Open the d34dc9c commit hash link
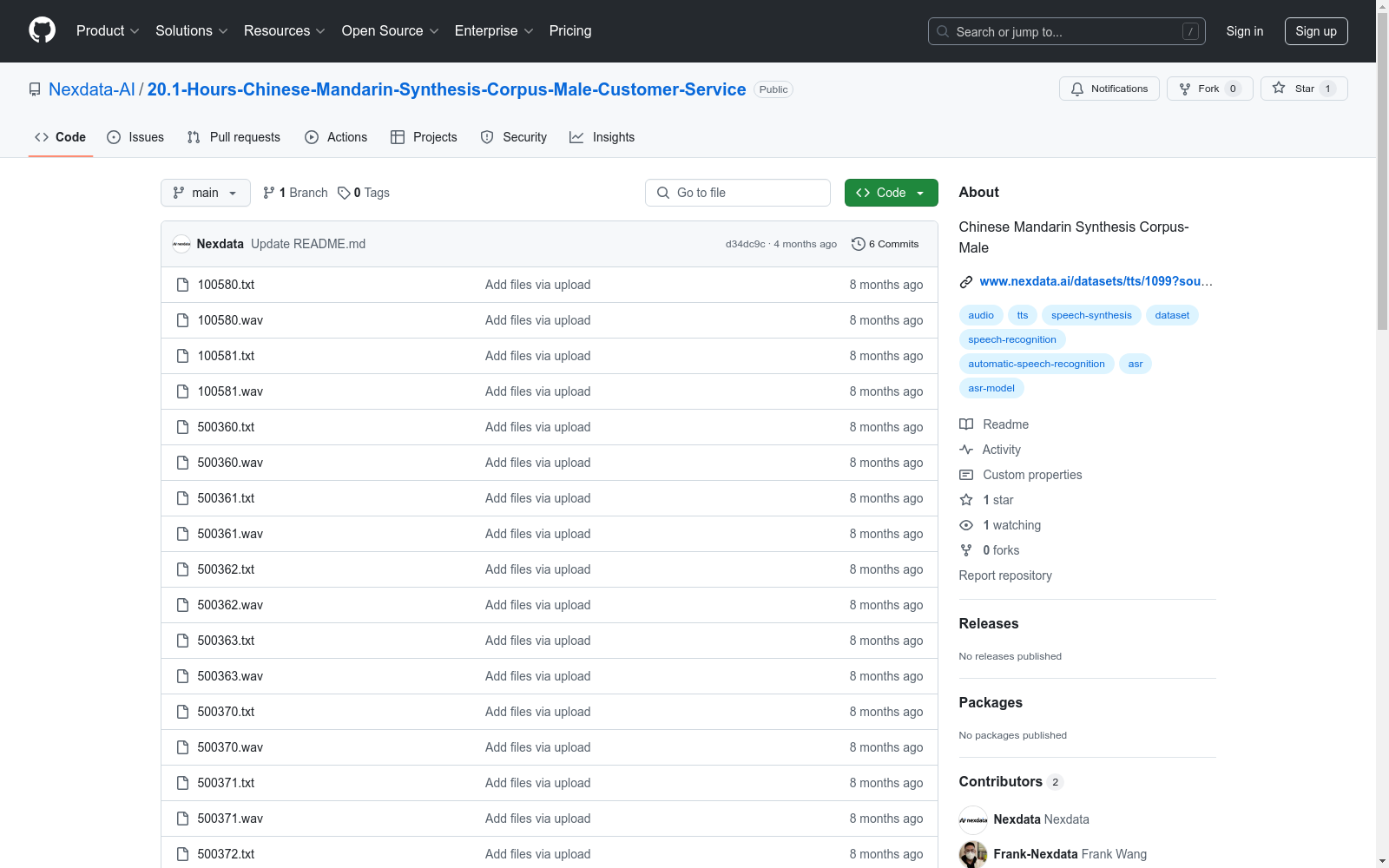This screenshot has height=868, width=1389. point(746,244)
